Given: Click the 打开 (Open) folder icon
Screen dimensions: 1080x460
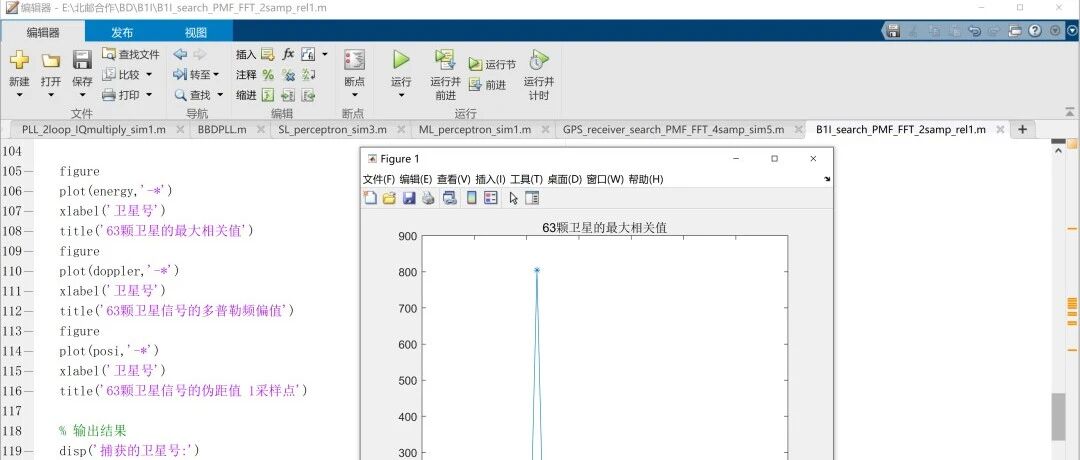Looking at the screenshot, I should click(50, 61).
